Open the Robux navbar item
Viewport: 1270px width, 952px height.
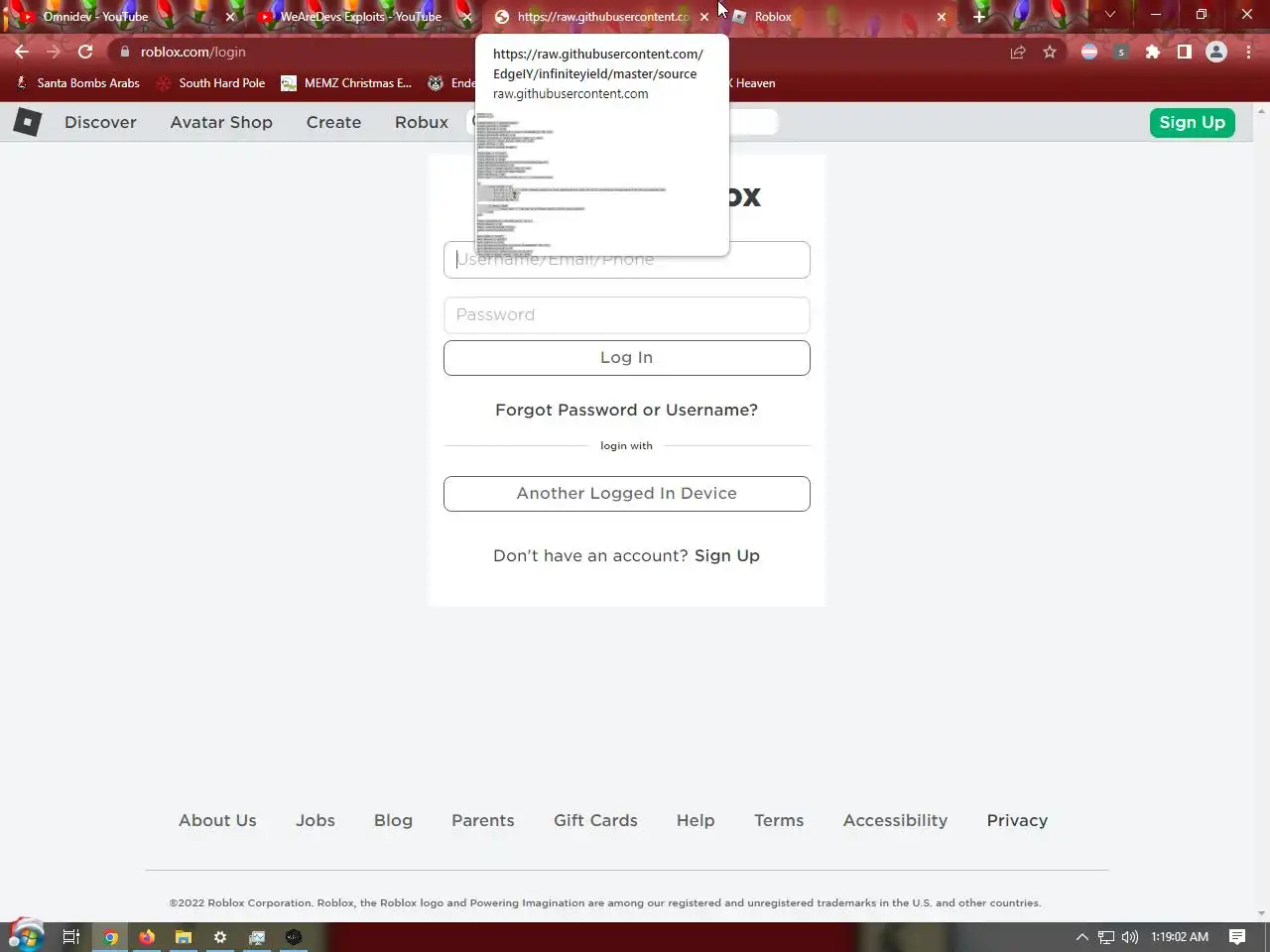click(x=422, y=122)
